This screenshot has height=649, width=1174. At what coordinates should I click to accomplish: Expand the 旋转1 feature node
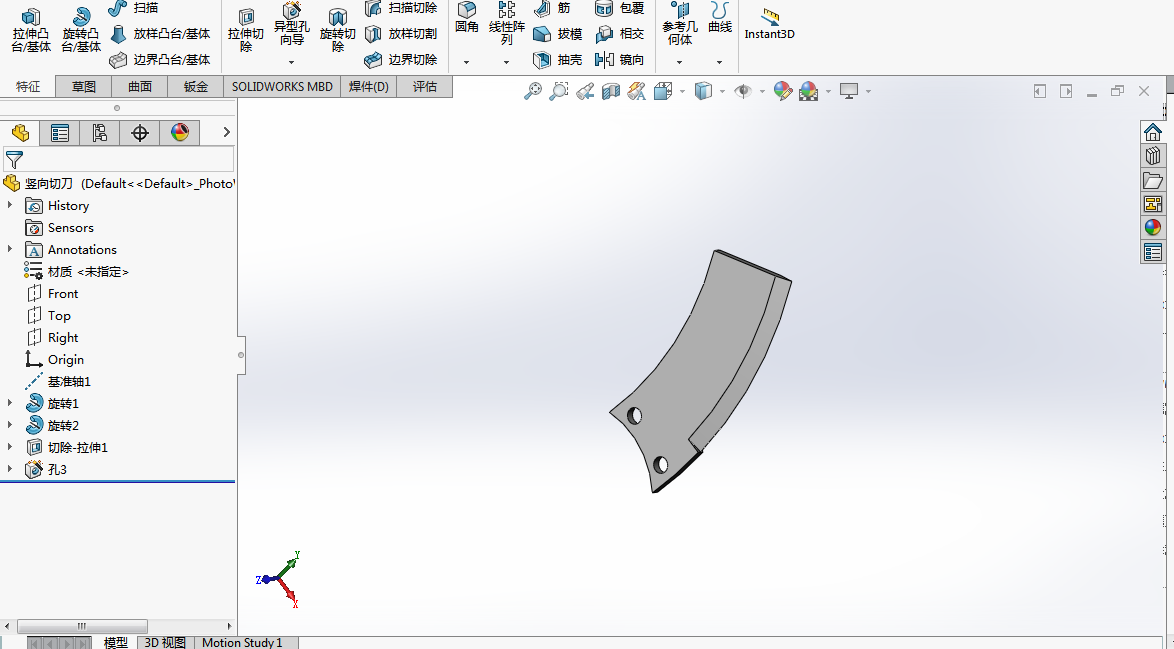tap(10, 403)
